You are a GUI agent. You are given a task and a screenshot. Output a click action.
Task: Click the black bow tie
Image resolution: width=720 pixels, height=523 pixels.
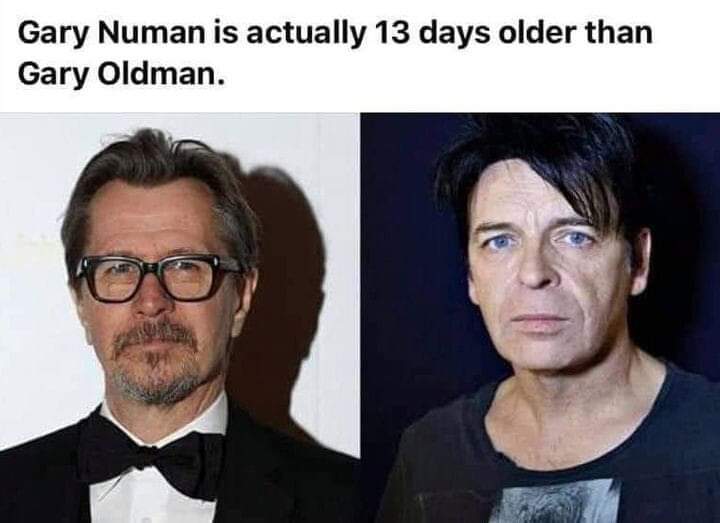[x=152, y=459]
